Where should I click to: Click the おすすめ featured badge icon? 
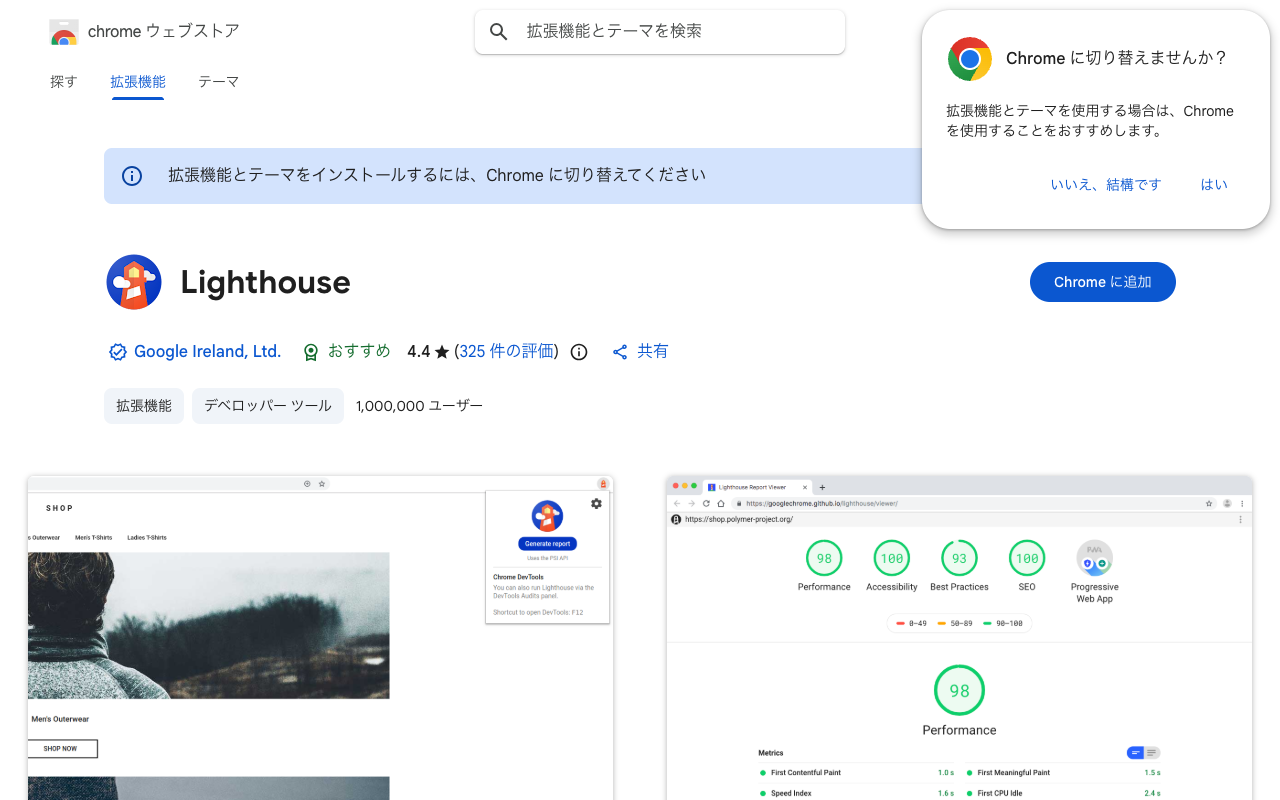(310, 351)
